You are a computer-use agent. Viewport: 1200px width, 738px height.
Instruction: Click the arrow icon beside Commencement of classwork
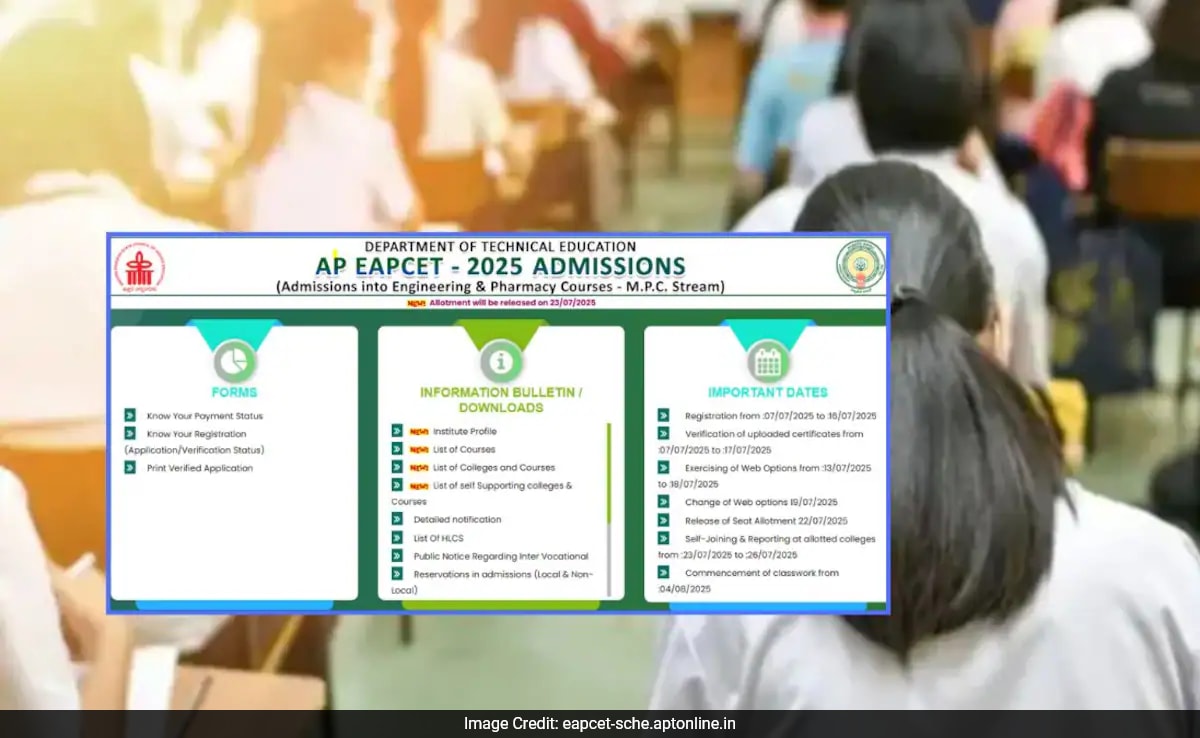tap(661, 572)
